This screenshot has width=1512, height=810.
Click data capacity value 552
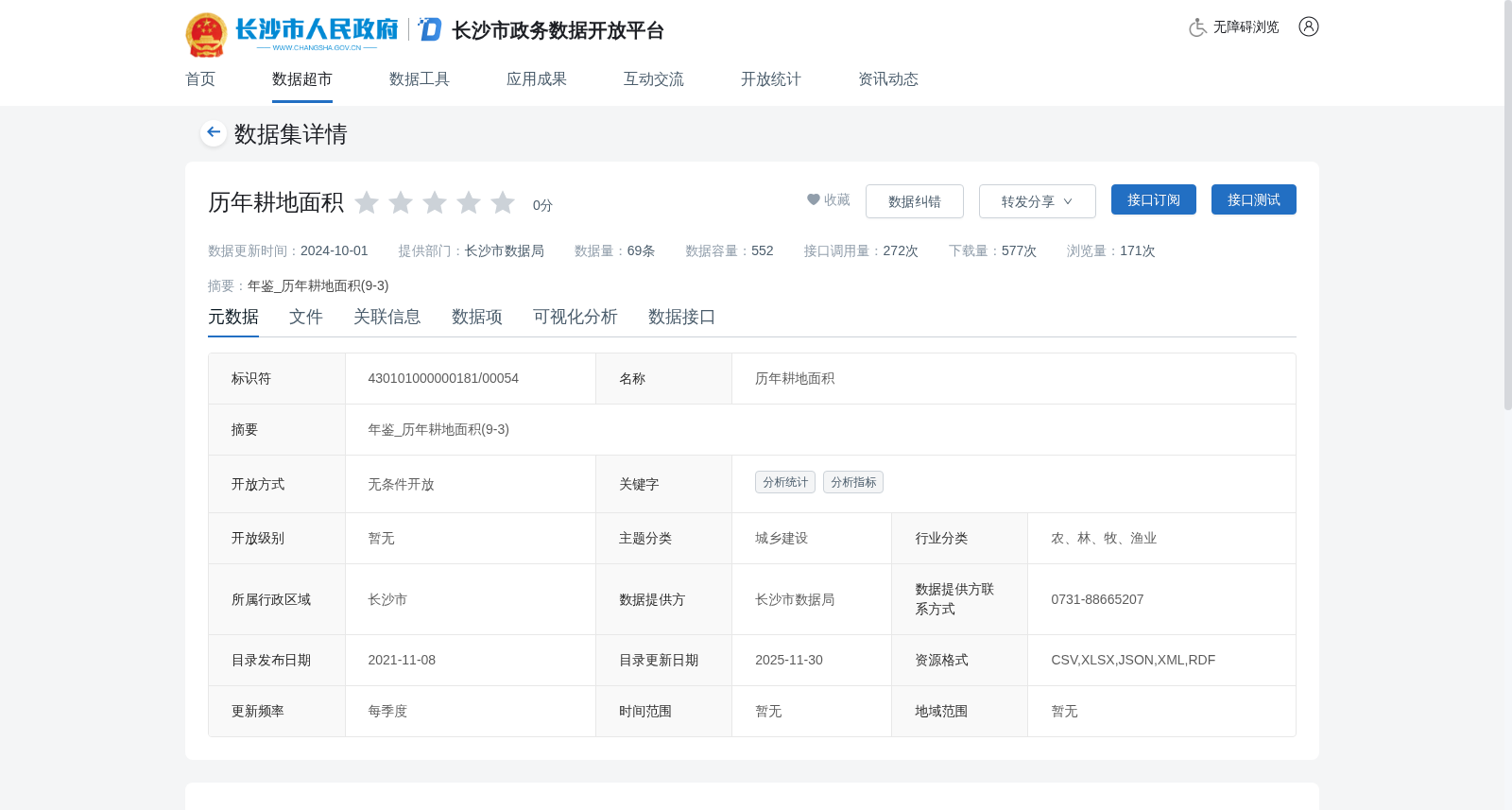[x=763, y=250]
